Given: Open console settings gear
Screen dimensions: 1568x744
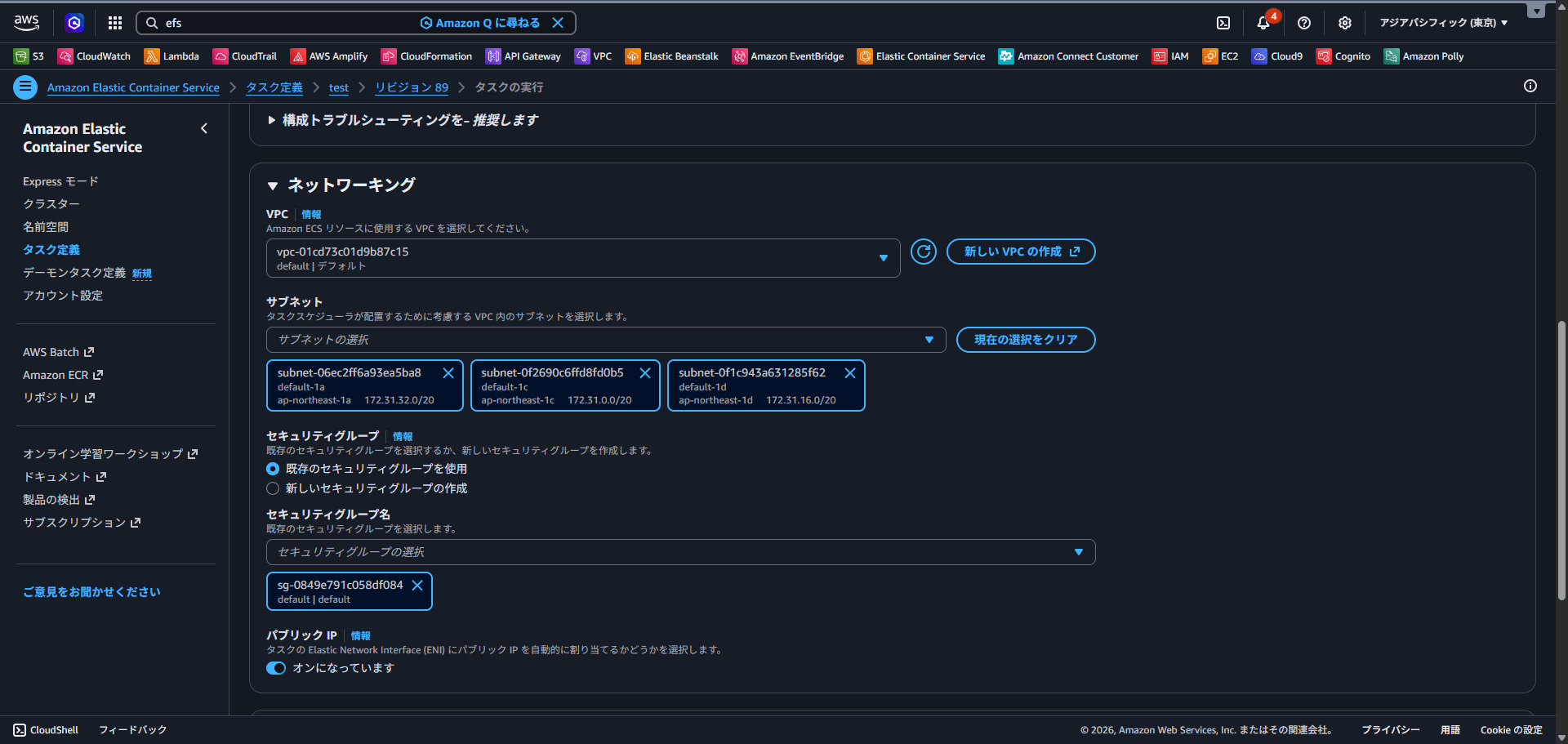Looking at the screenshot, I should (x=1345, y=23).
